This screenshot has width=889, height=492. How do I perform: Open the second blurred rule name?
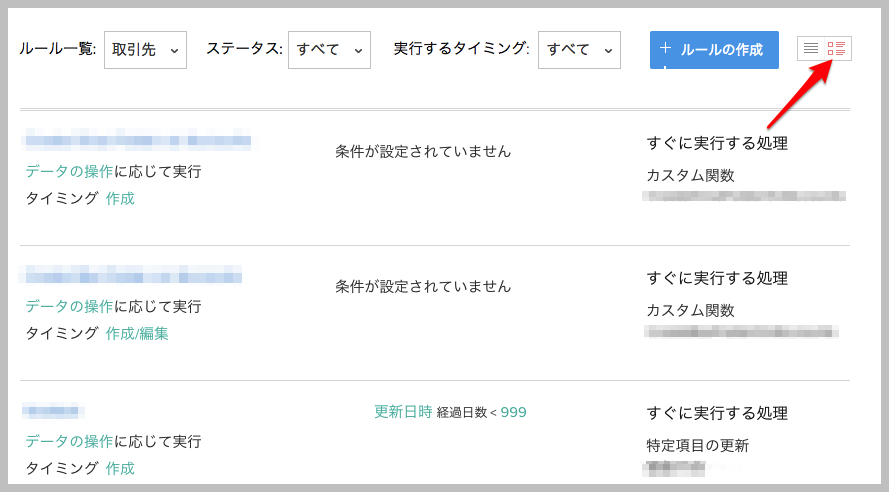[x=131, y=275]
